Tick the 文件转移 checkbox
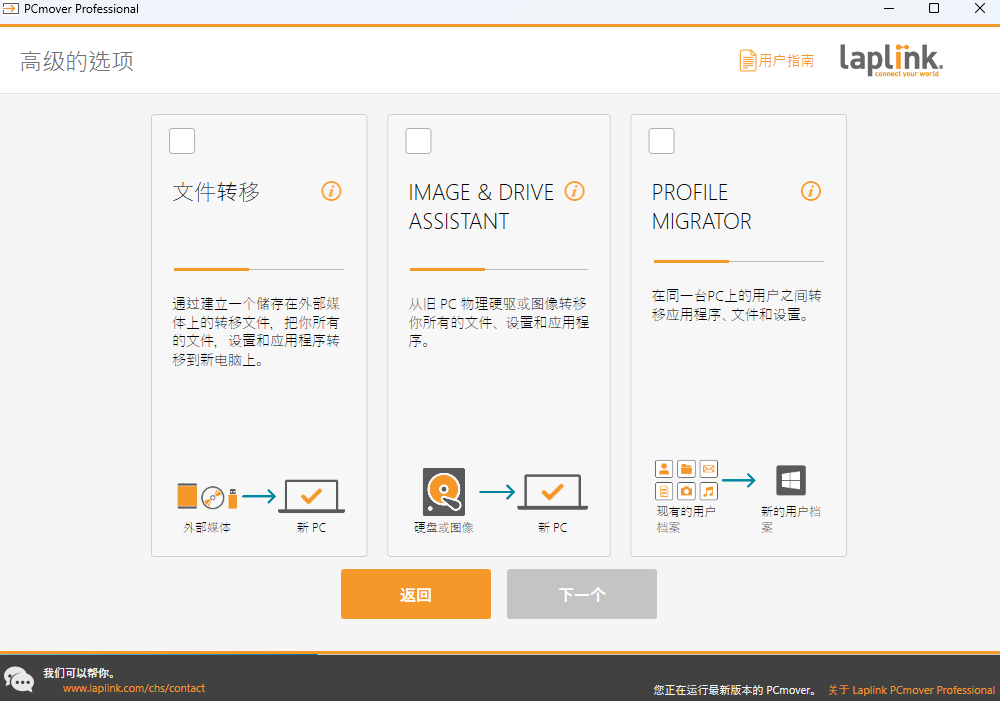This screenshot has height=701, width=1000. [182, 141]
